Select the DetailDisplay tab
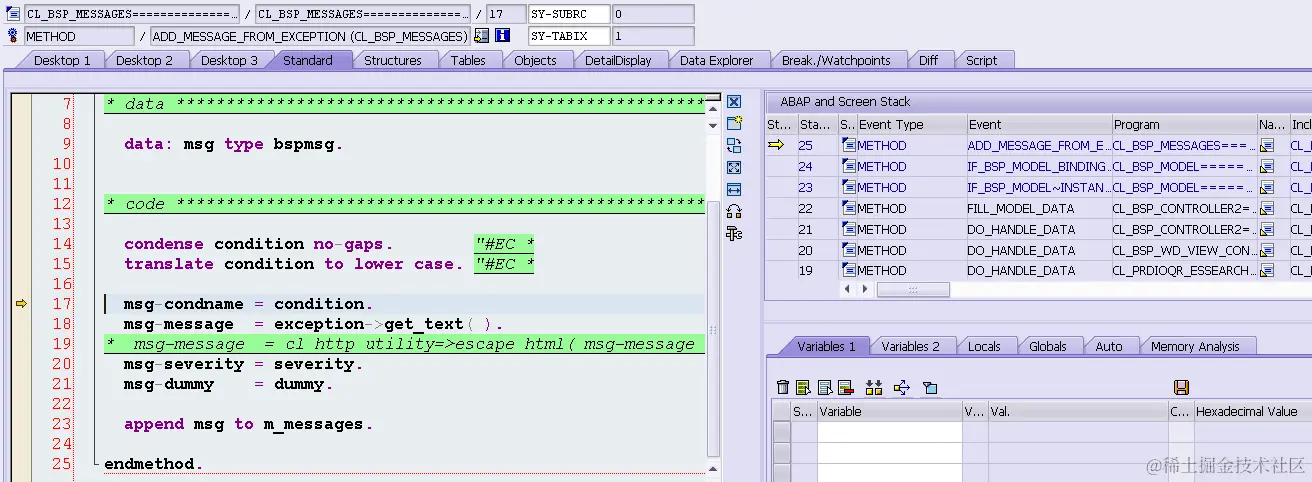Viewport: 1312px width, 482px height. point(618,60)
